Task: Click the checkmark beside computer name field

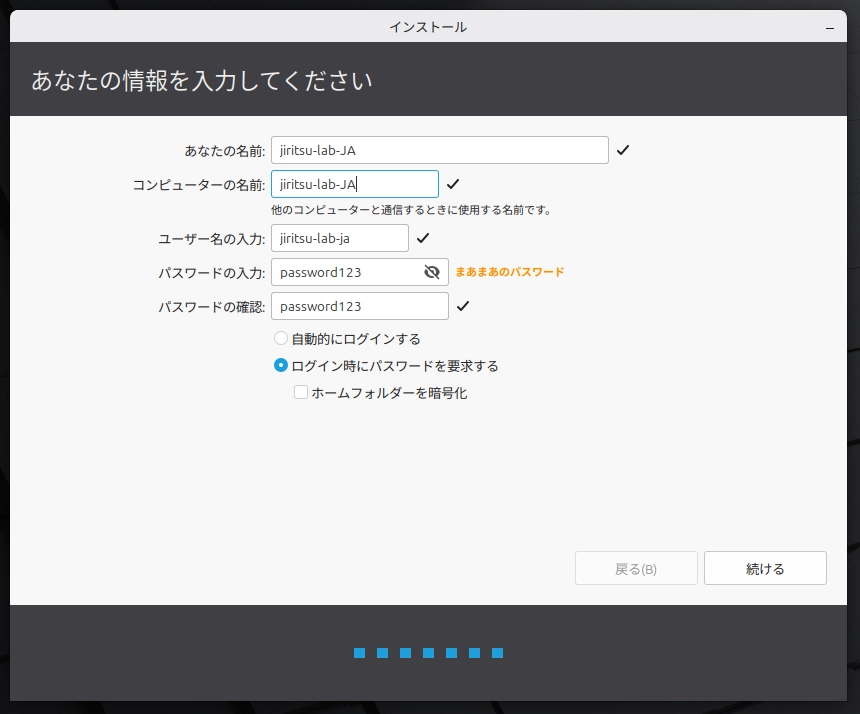Action: (x=453, y=184)
